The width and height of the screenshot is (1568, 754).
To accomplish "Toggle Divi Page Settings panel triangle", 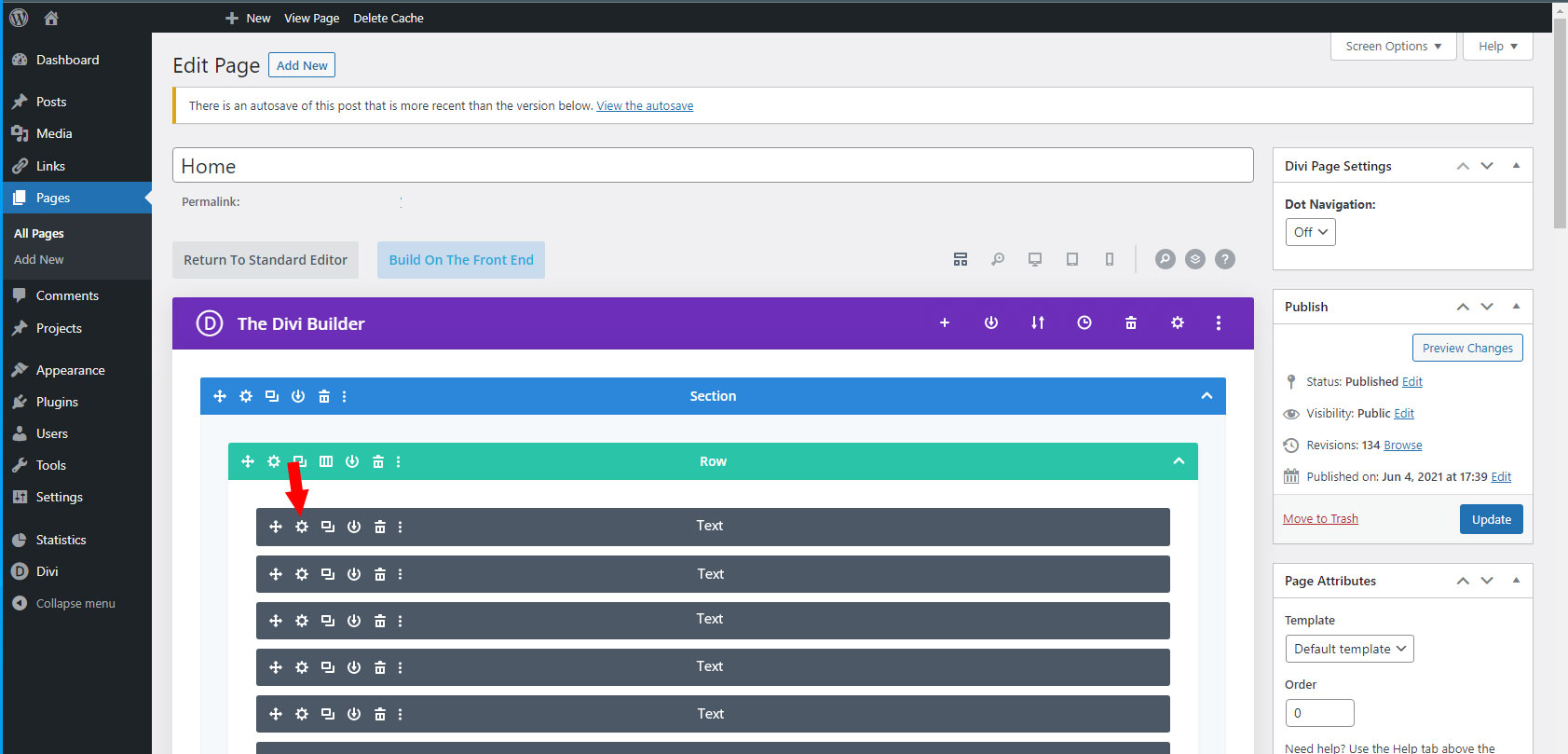I will pyautogui.click(x=1516, y=166).
